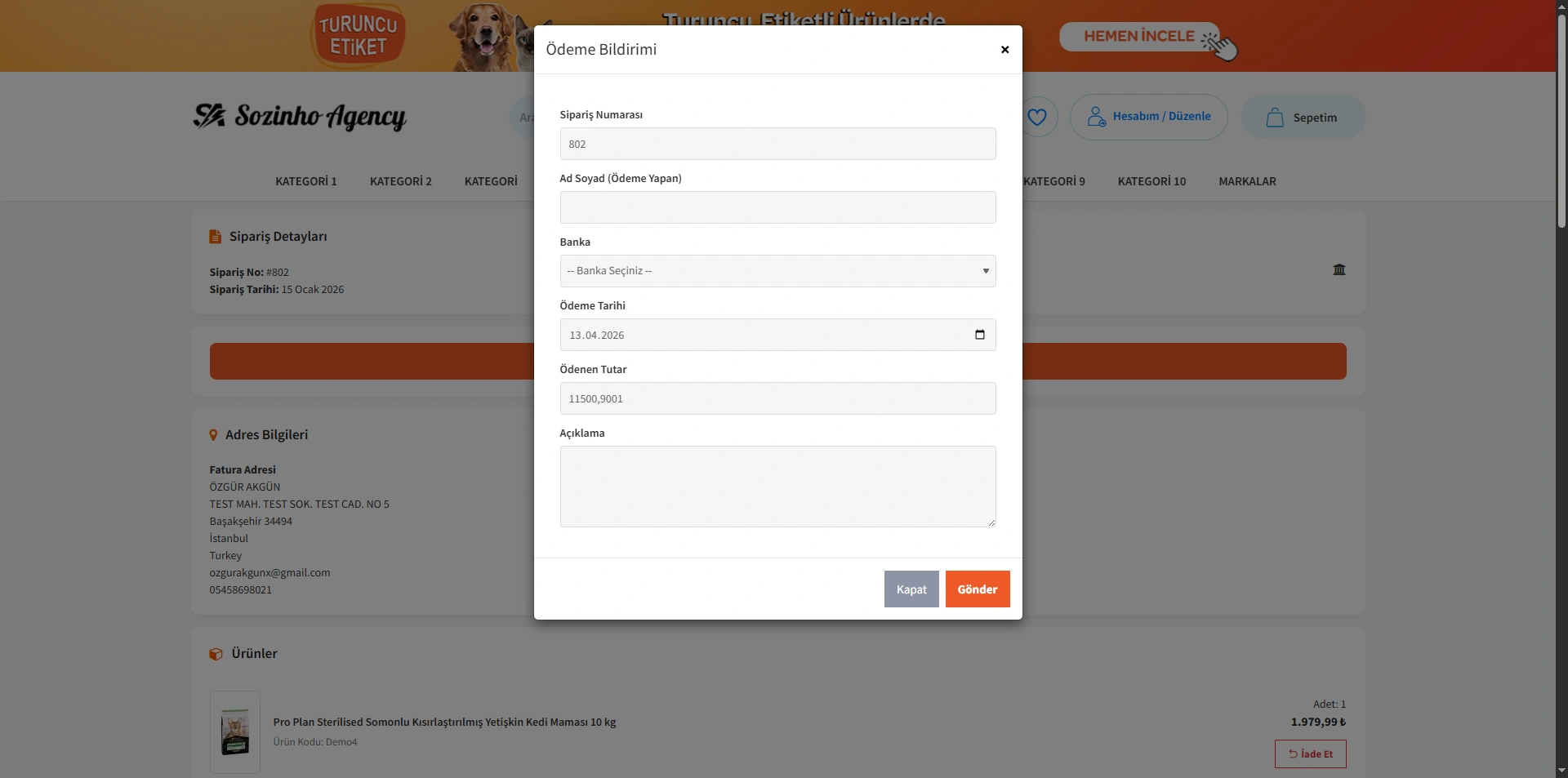Close the Ödeme Bildirimi dialog with X
Image resolution: width=1568 pixels, height=778 pixels.
[1004, 50]
